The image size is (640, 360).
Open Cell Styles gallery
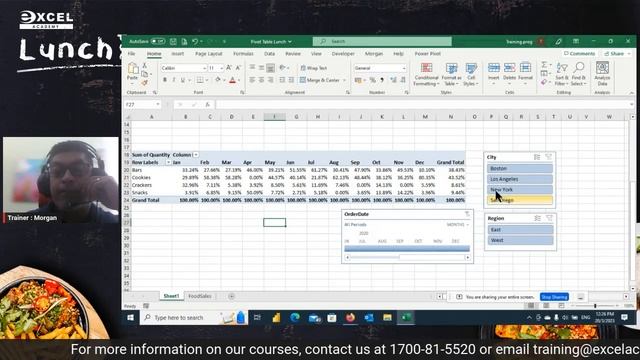(471, 74)
